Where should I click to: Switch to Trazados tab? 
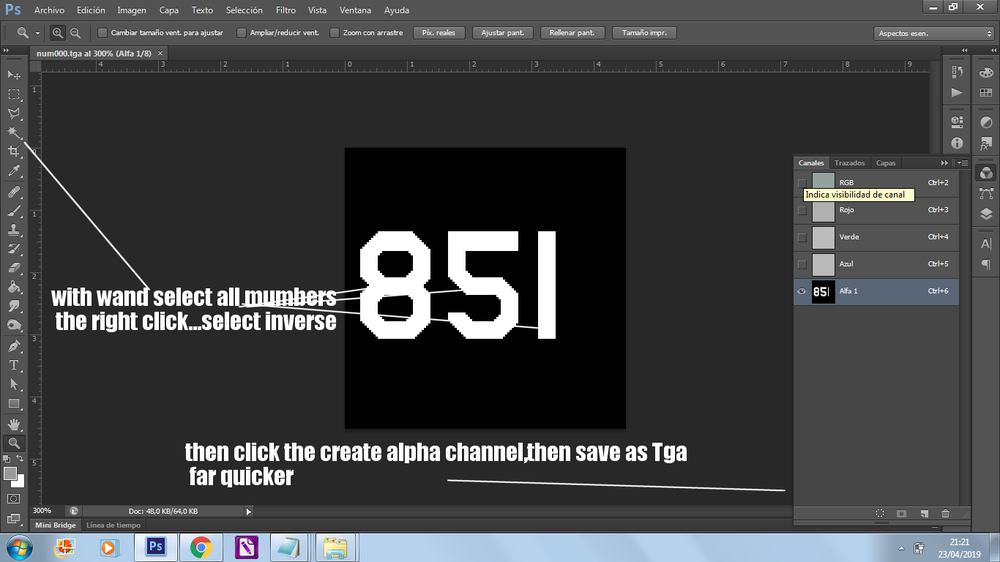click(849, 163)
